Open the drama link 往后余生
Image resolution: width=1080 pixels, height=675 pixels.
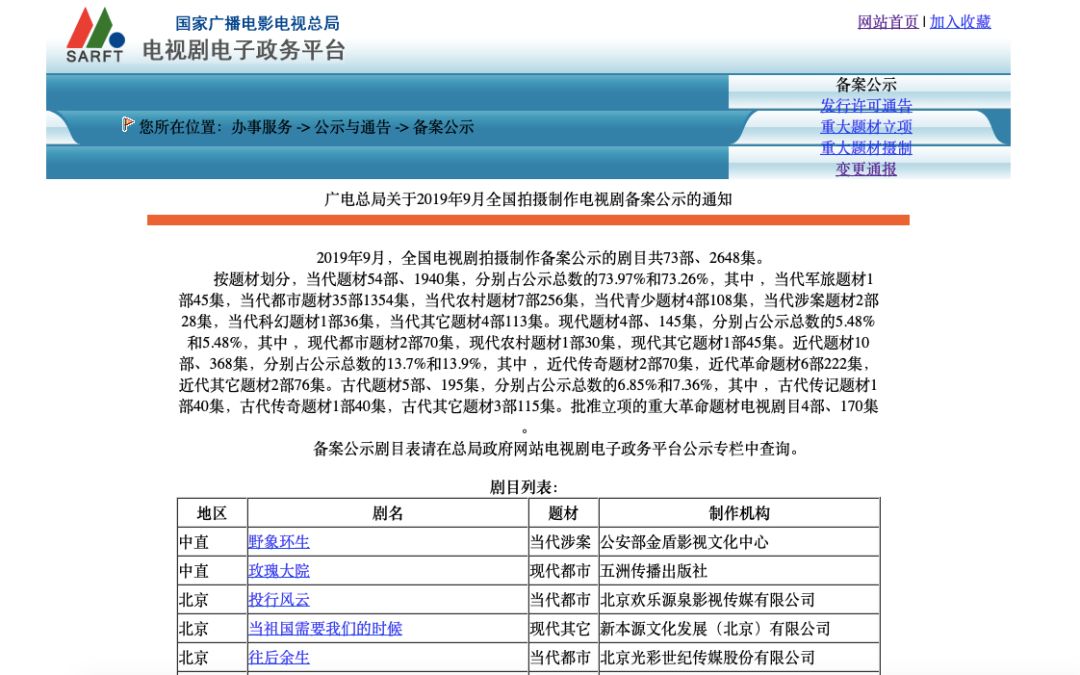[279, 658]
